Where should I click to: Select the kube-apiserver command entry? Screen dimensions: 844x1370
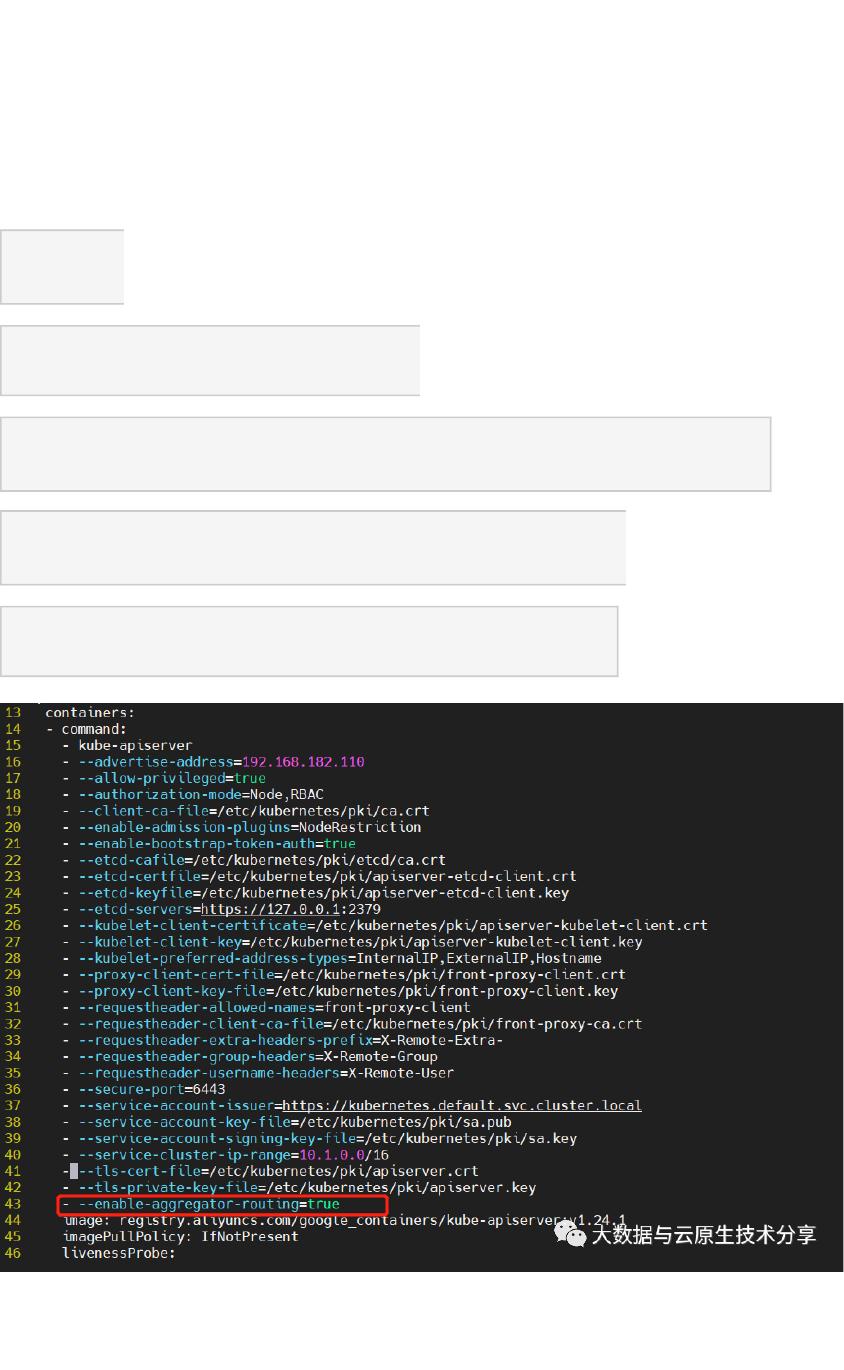click(x=136, y=745)
